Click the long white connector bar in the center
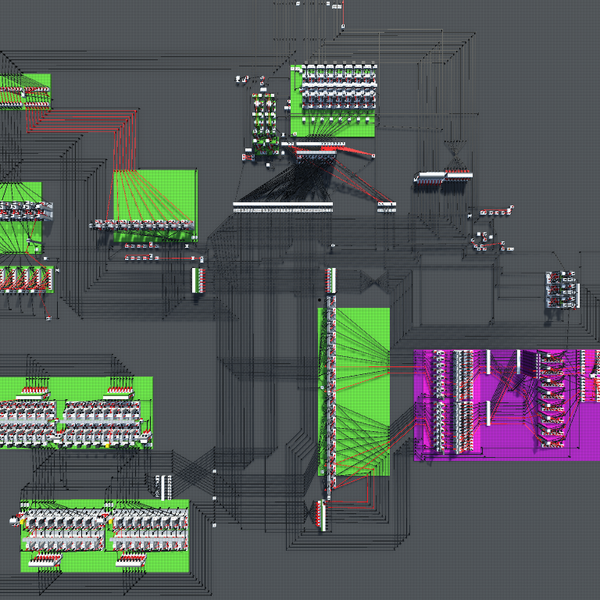This screenshot has width=600, height=600. [x=283, y=207]
